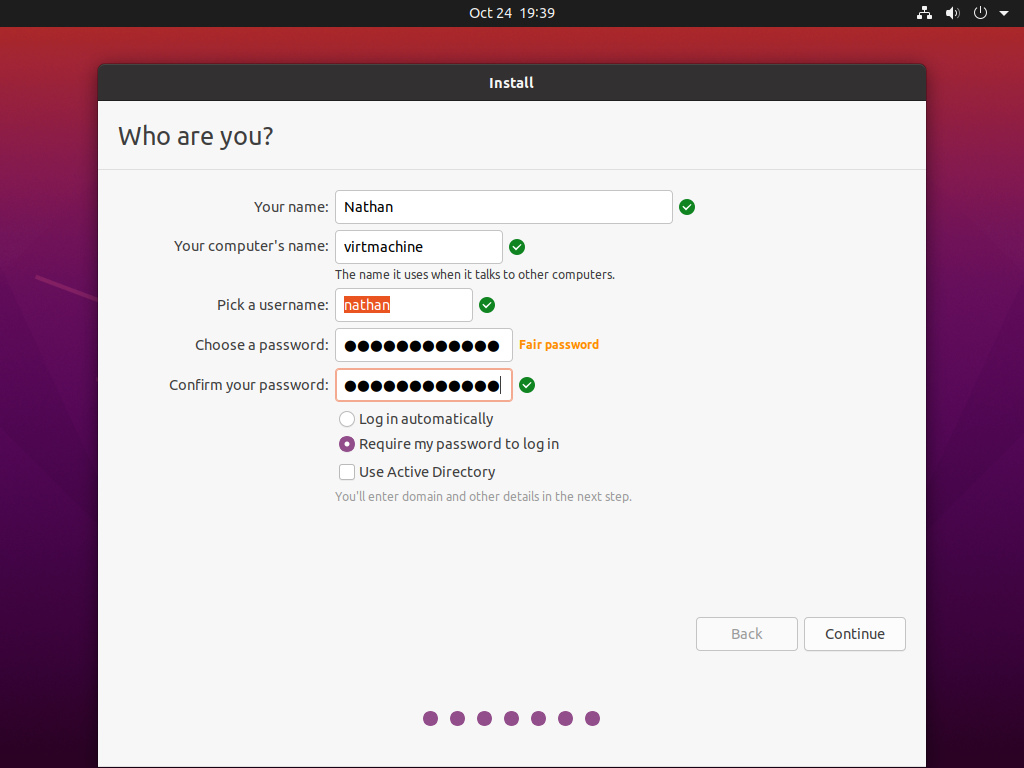The image size is (1024, 768).
Task: Open the clock showing Oct 24 19:39
Action: coord(512,13)
